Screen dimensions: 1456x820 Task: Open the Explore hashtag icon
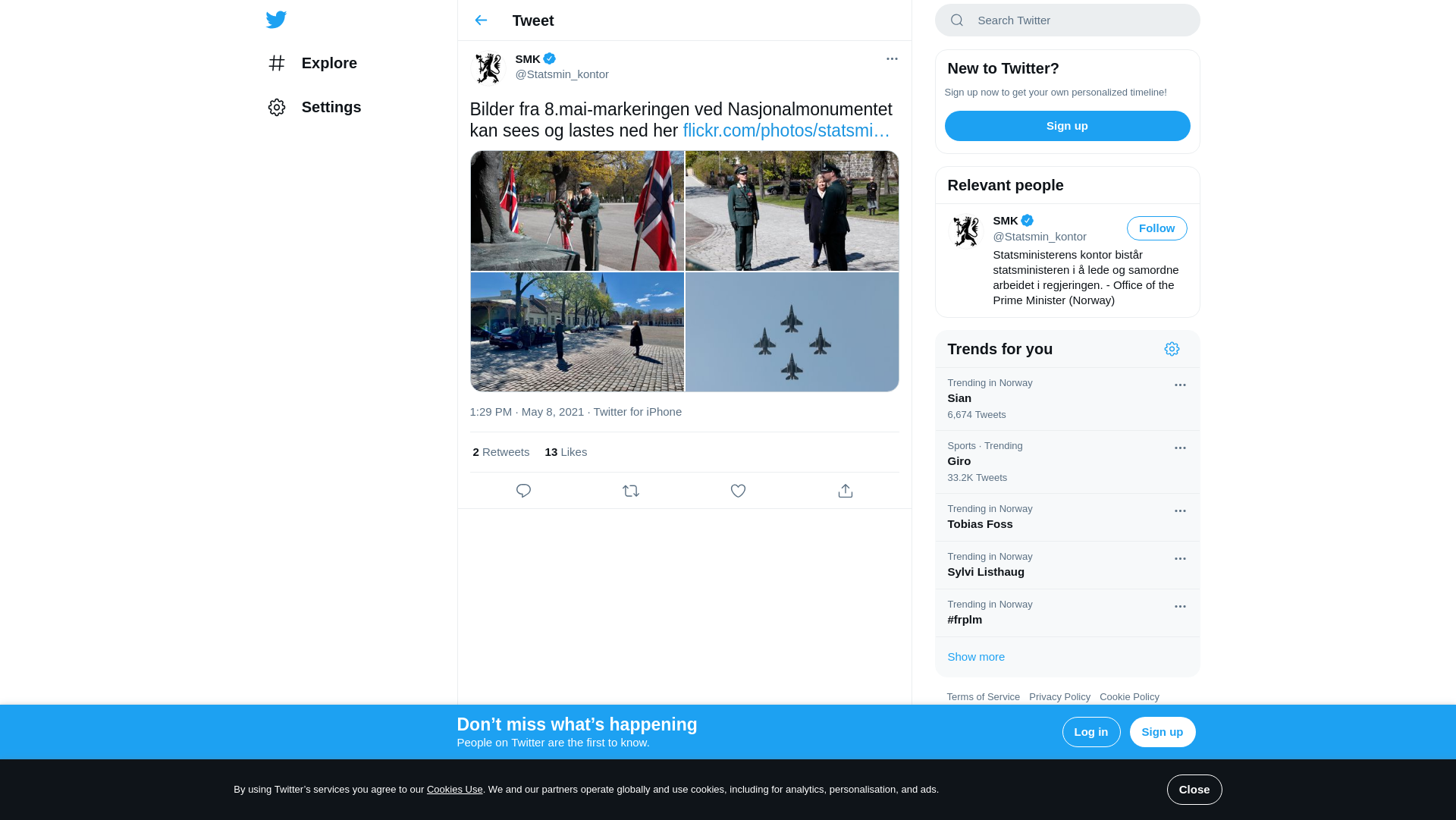(277, 63)
